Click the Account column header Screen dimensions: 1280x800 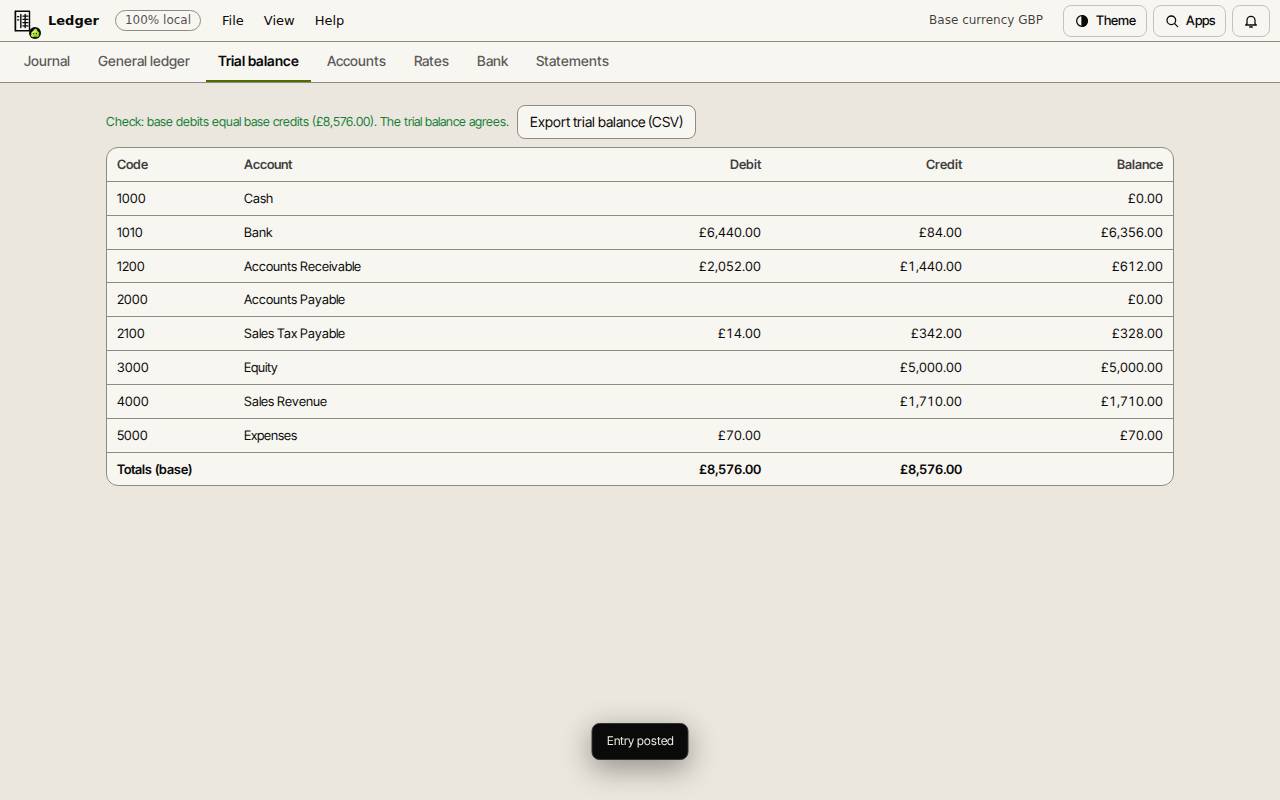(268, 164)
